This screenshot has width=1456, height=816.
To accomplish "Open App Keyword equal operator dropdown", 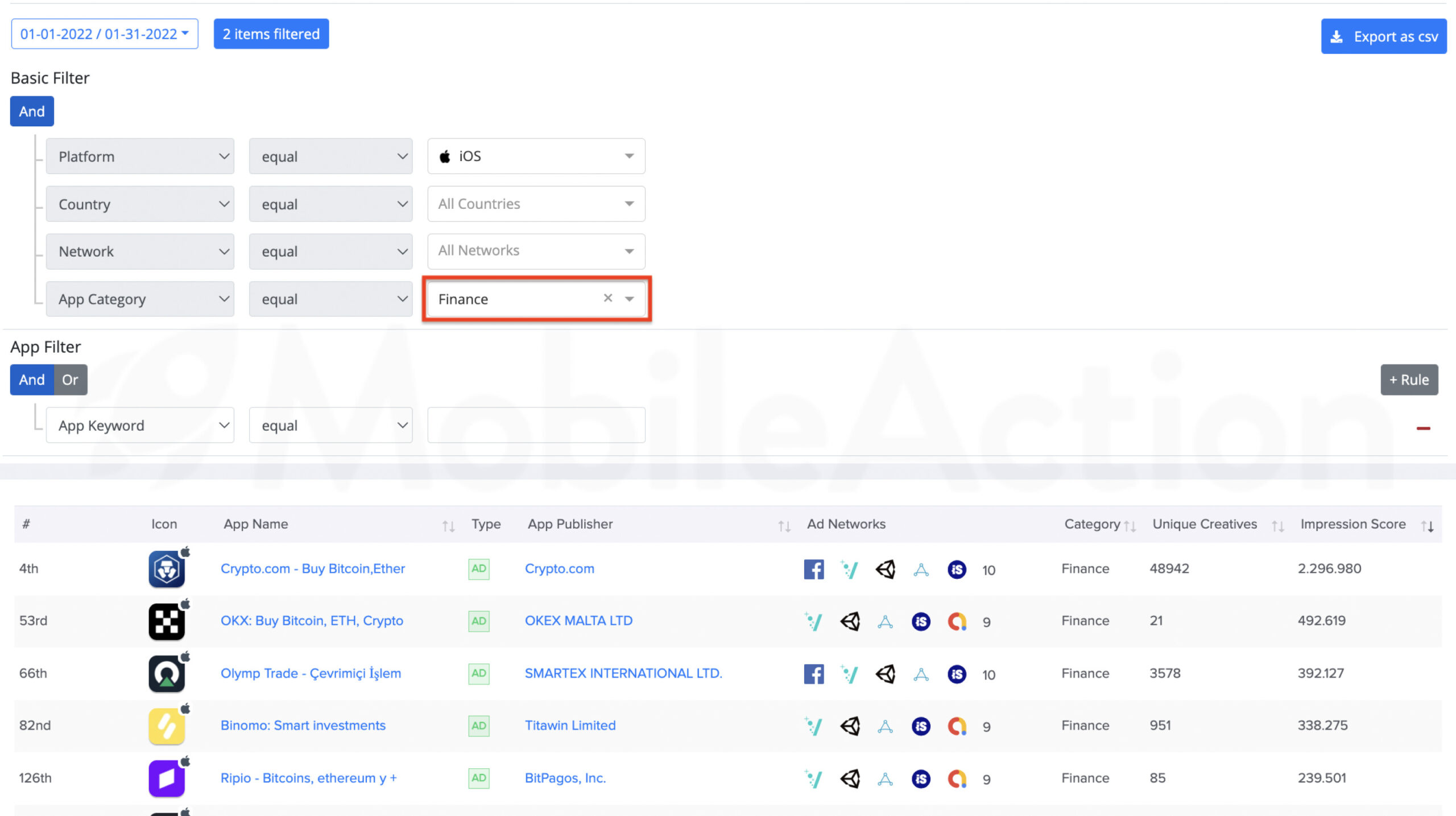I will 330,425.
